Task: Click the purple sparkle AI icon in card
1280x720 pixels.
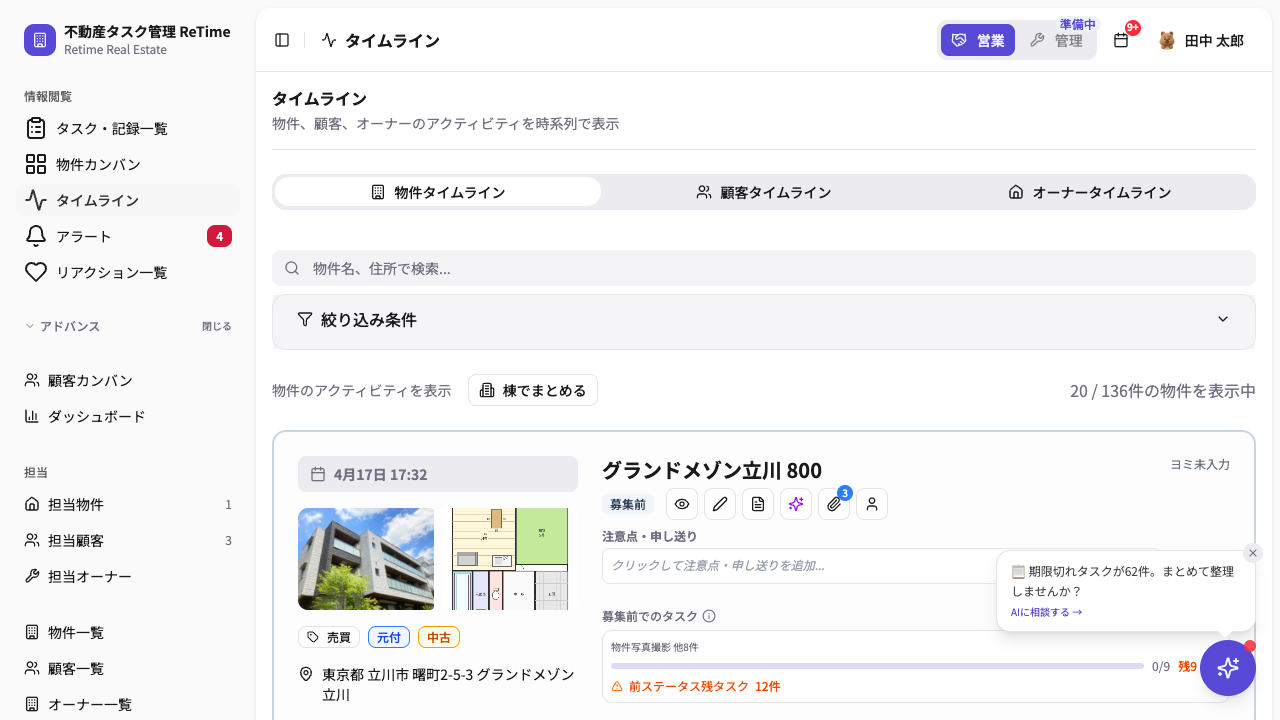Action: click(796, 504)
